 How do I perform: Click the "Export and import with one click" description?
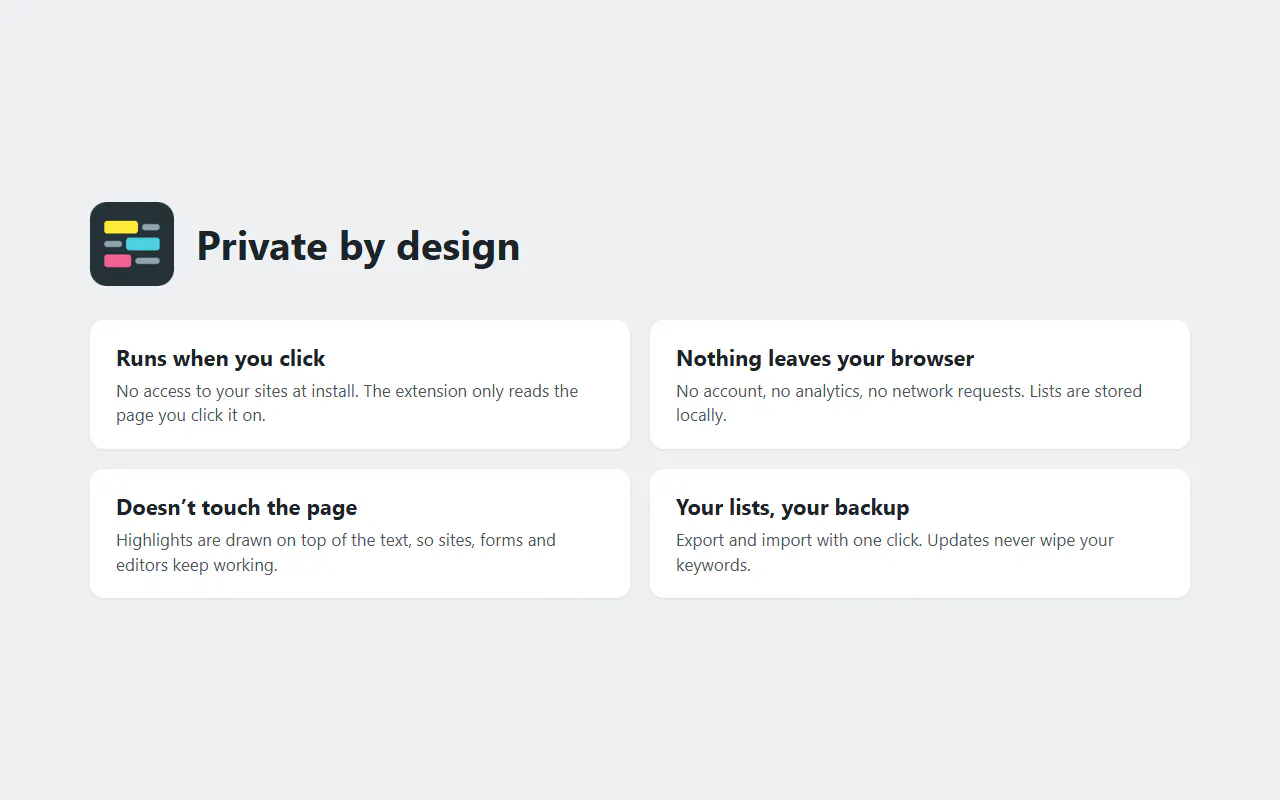[x=895, y=552]
